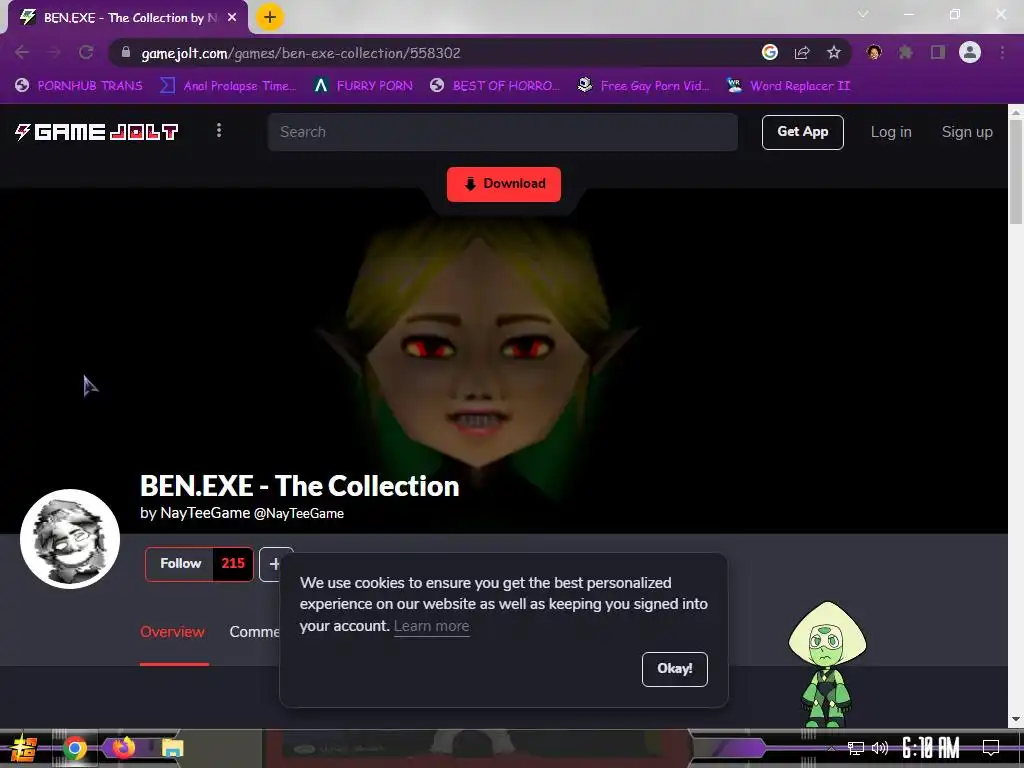Image resolution: width=1024 pixels, height=768 pixels.
Task: Dismiss cookie notice with Okay! button
Action: click(675, 669)
